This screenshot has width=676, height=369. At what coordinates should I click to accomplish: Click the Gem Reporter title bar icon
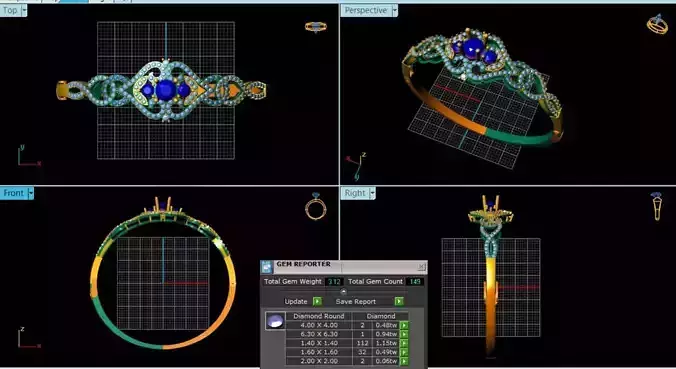(267, 267)
